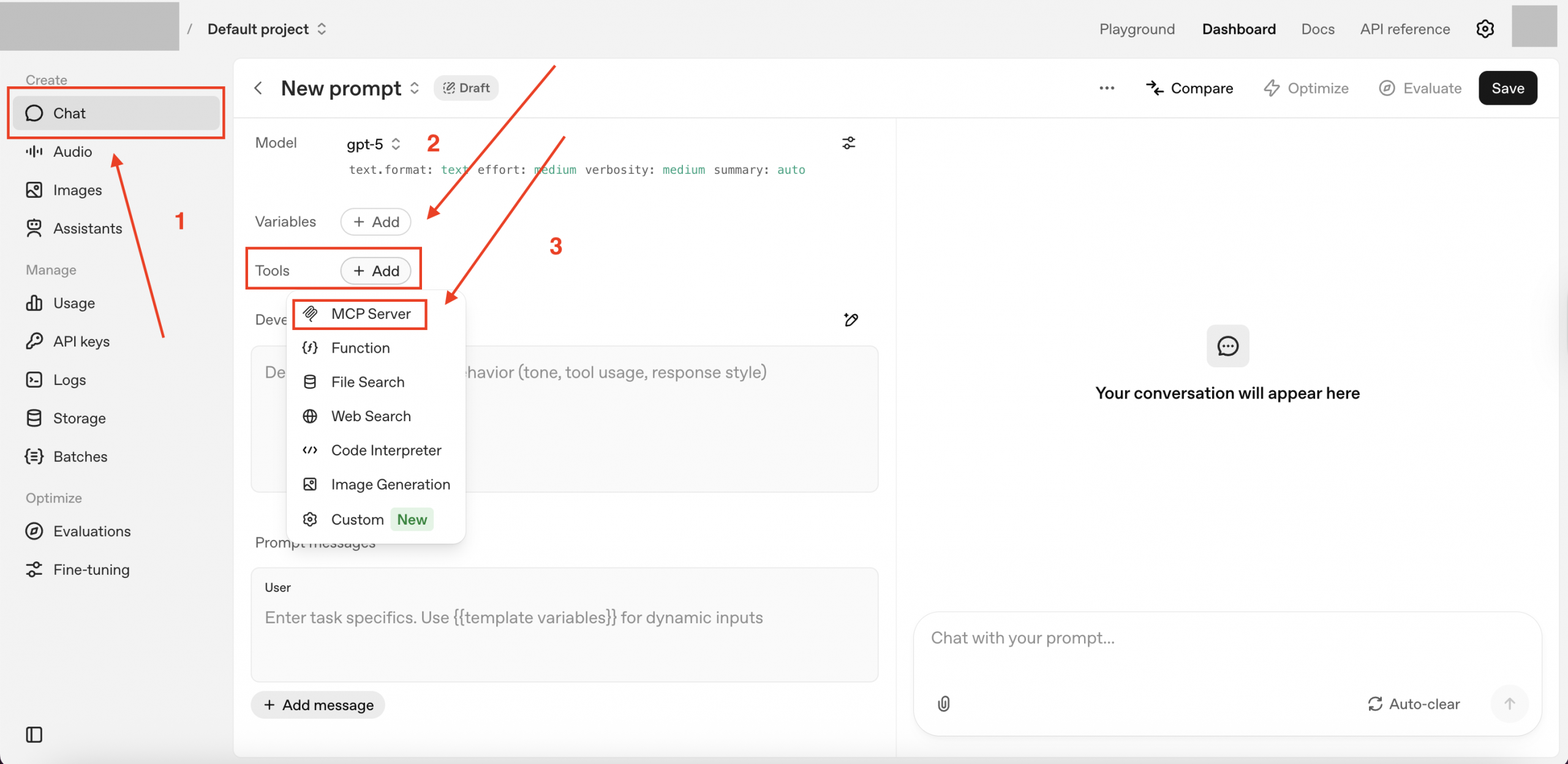Choose Custom tool from tools menu

pos(375,520)
